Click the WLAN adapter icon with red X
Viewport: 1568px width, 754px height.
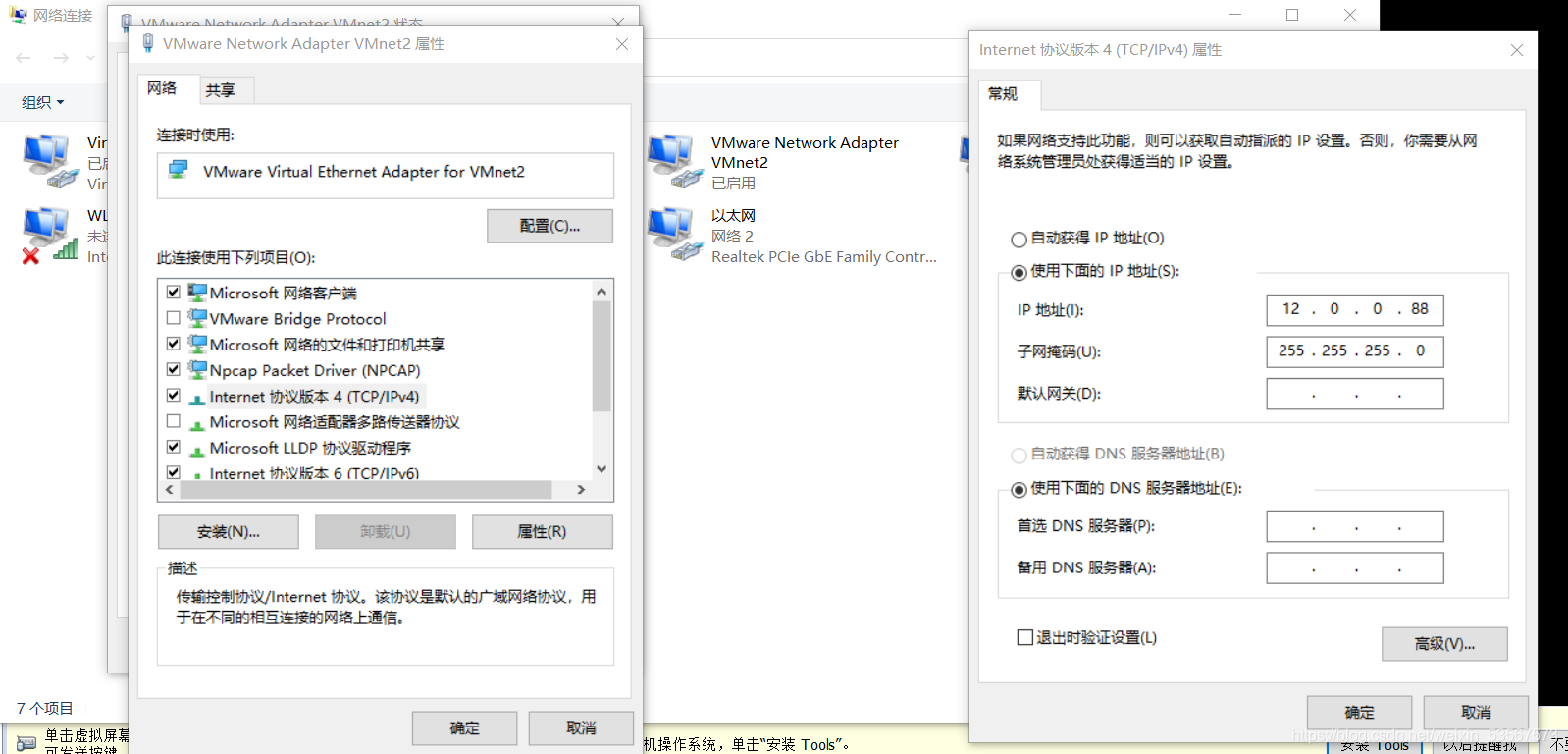pos(51,236)
